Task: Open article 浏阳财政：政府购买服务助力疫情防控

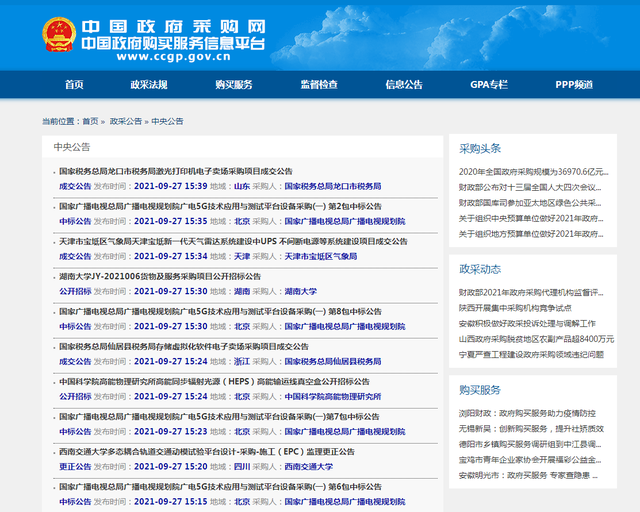Action: pyautogui.click(x=527, y=413)
